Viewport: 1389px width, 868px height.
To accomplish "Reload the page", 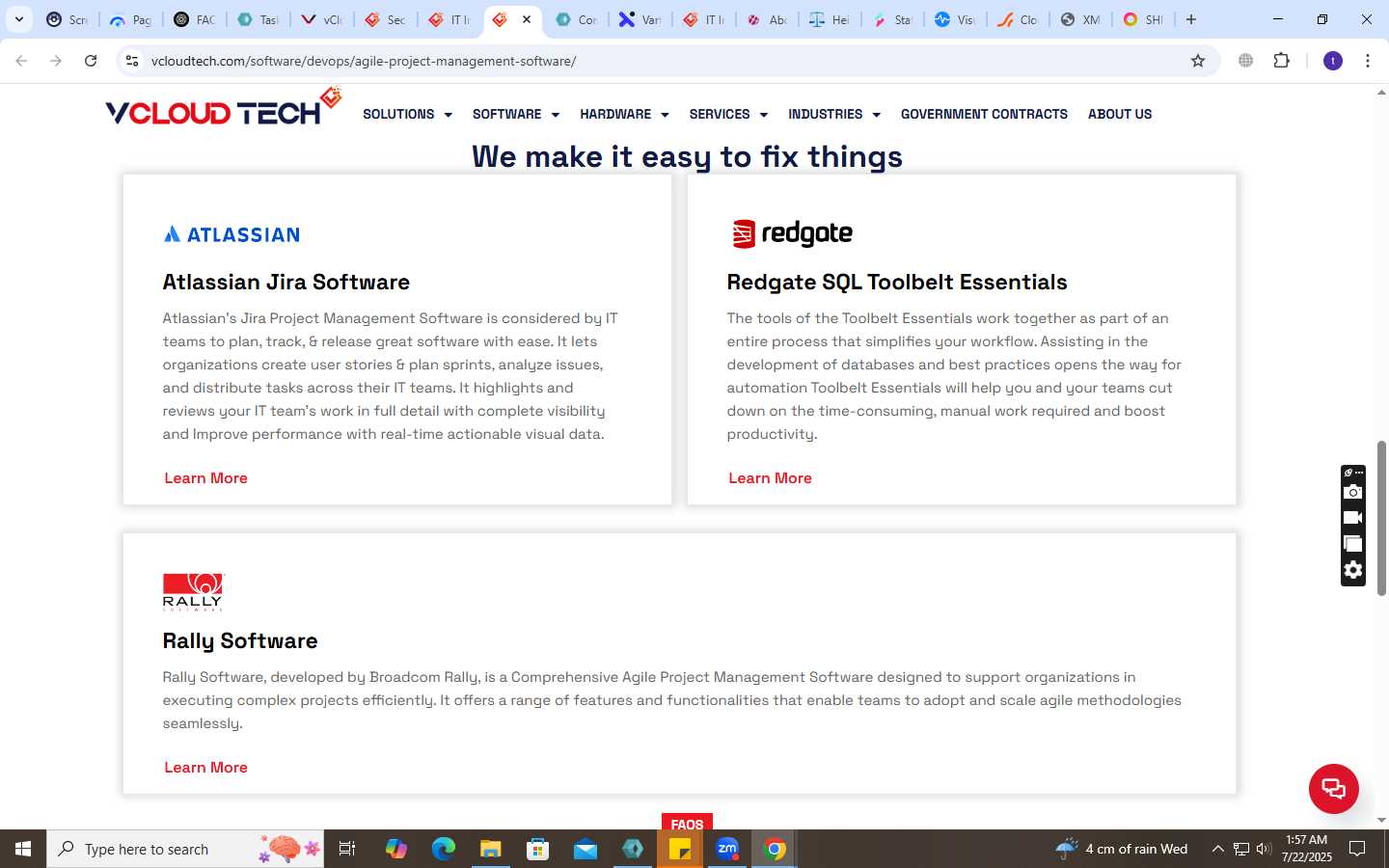I will [x=91, y=61].
